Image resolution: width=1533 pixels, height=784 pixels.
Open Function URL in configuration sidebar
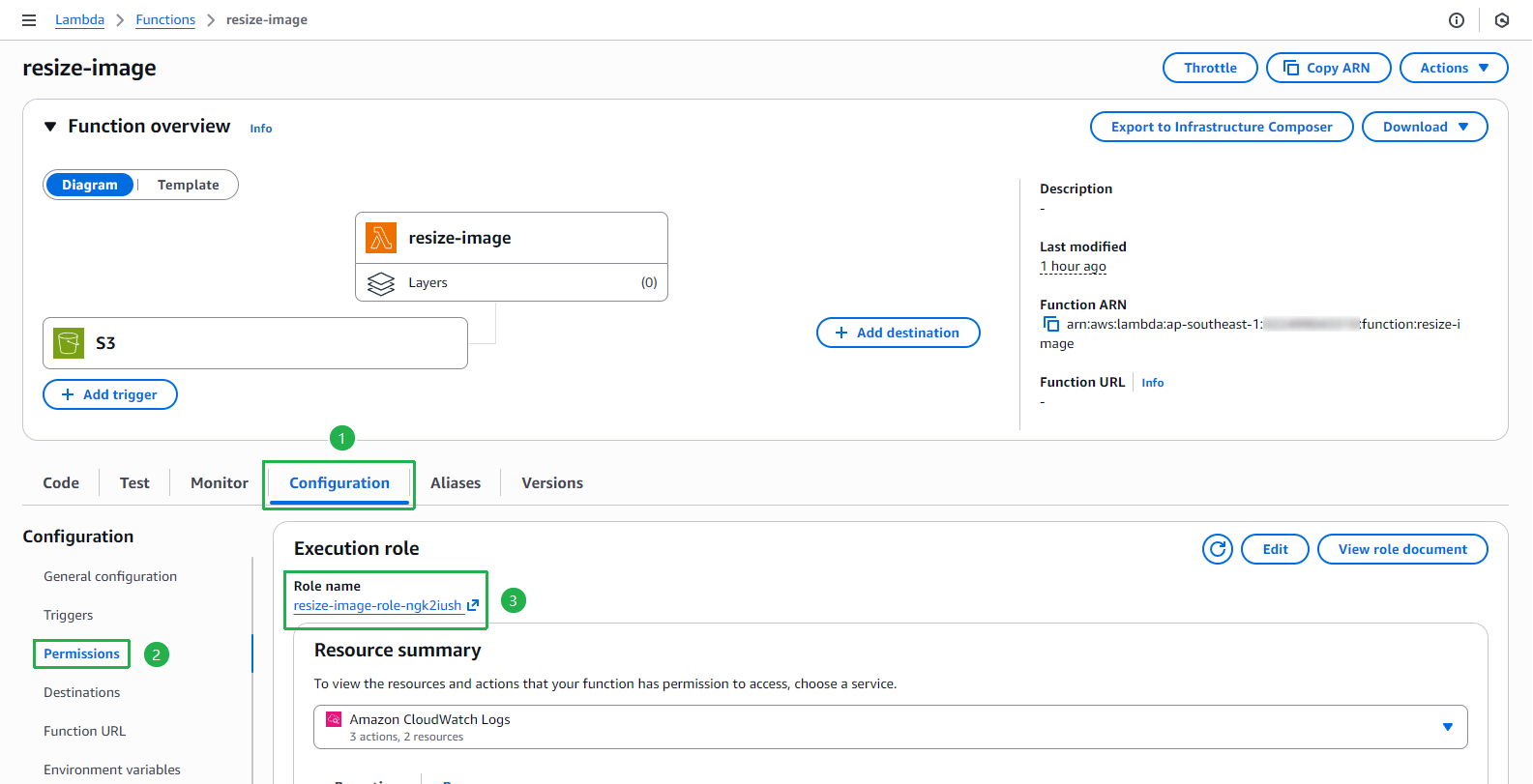85,731
